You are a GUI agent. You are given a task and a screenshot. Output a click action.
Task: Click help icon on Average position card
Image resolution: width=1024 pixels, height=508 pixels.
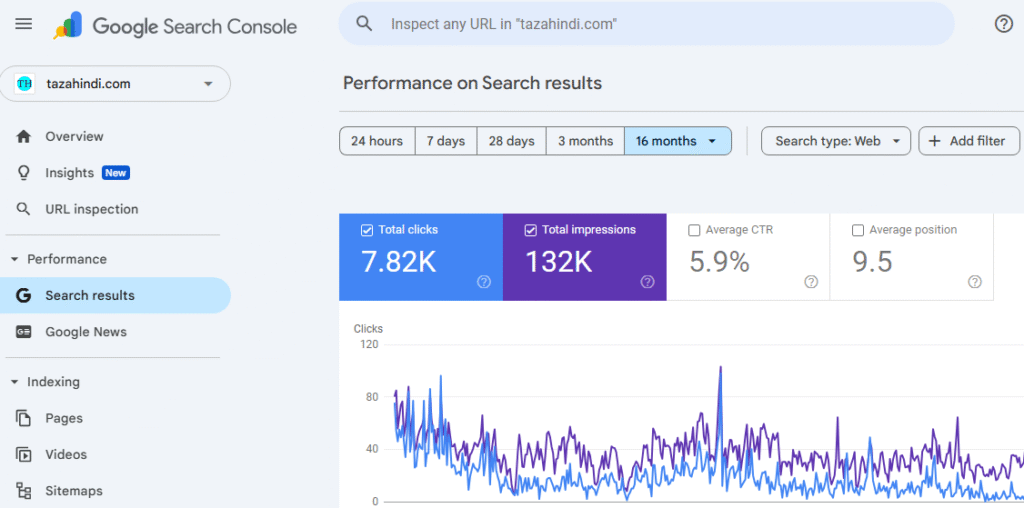[975, 282]
